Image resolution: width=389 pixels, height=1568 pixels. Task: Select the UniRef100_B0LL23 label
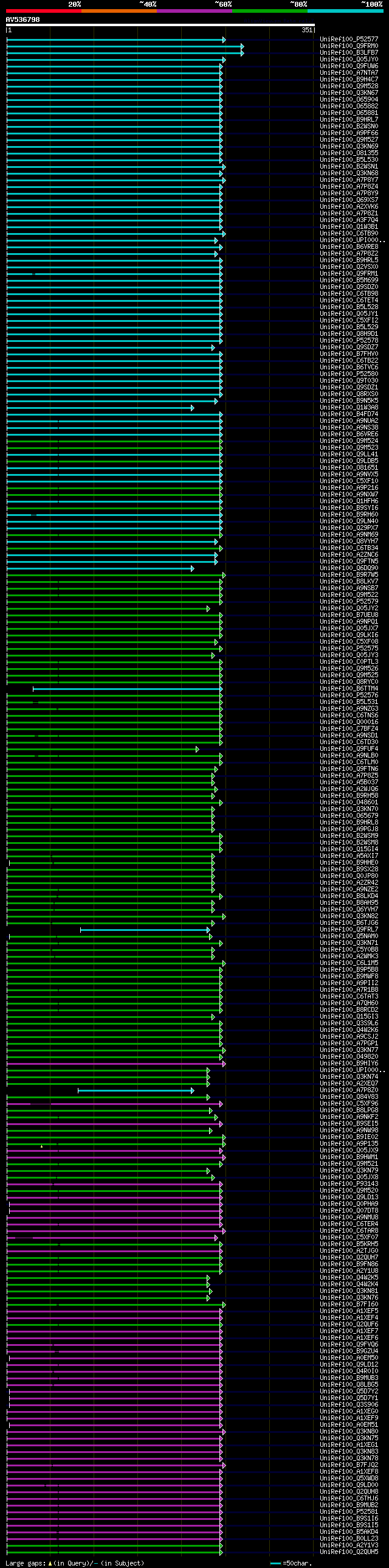point(349,1539)
